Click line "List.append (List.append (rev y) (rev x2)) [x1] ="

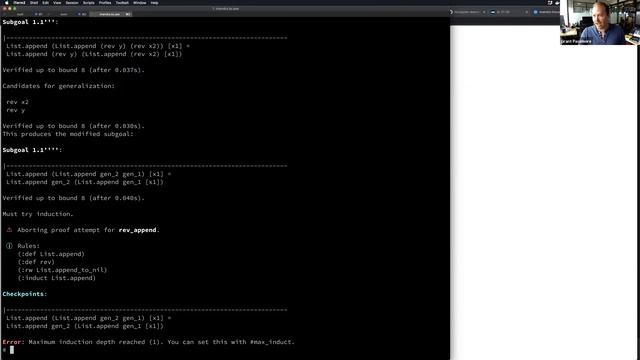(98, 46)
